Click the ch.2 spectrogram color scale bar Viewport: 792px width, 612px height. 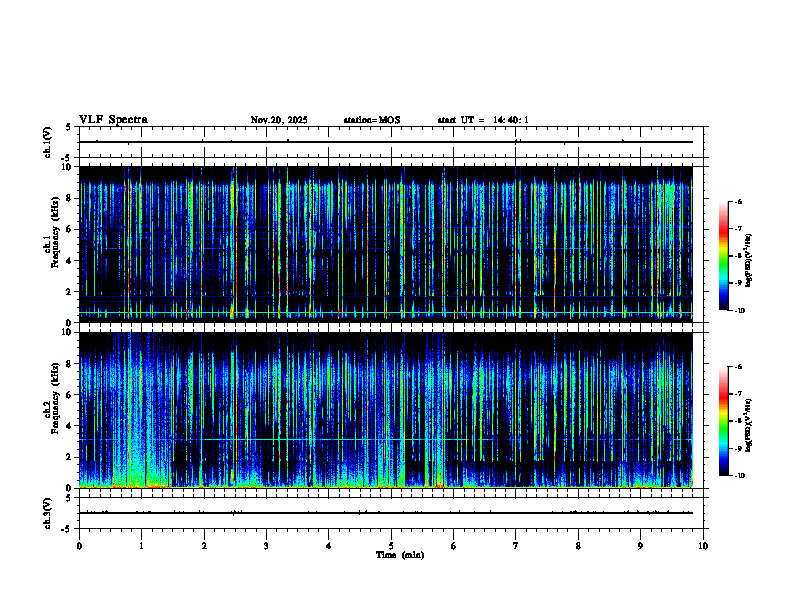724,421
